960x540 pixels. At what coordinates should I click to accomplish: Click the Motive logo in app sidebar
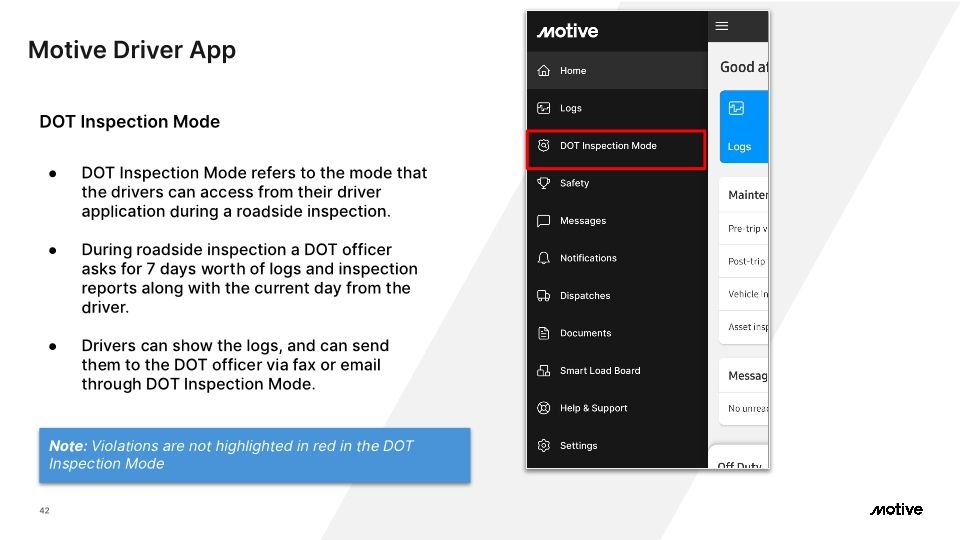coord(568,31)
